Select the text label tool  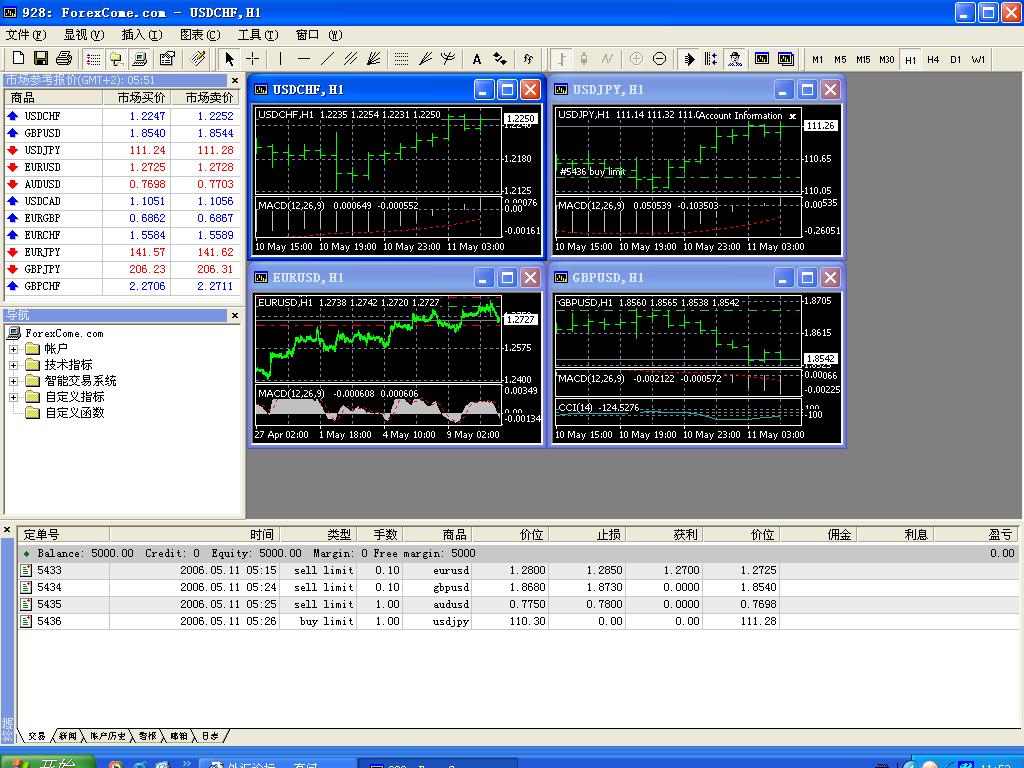(477, 59)
